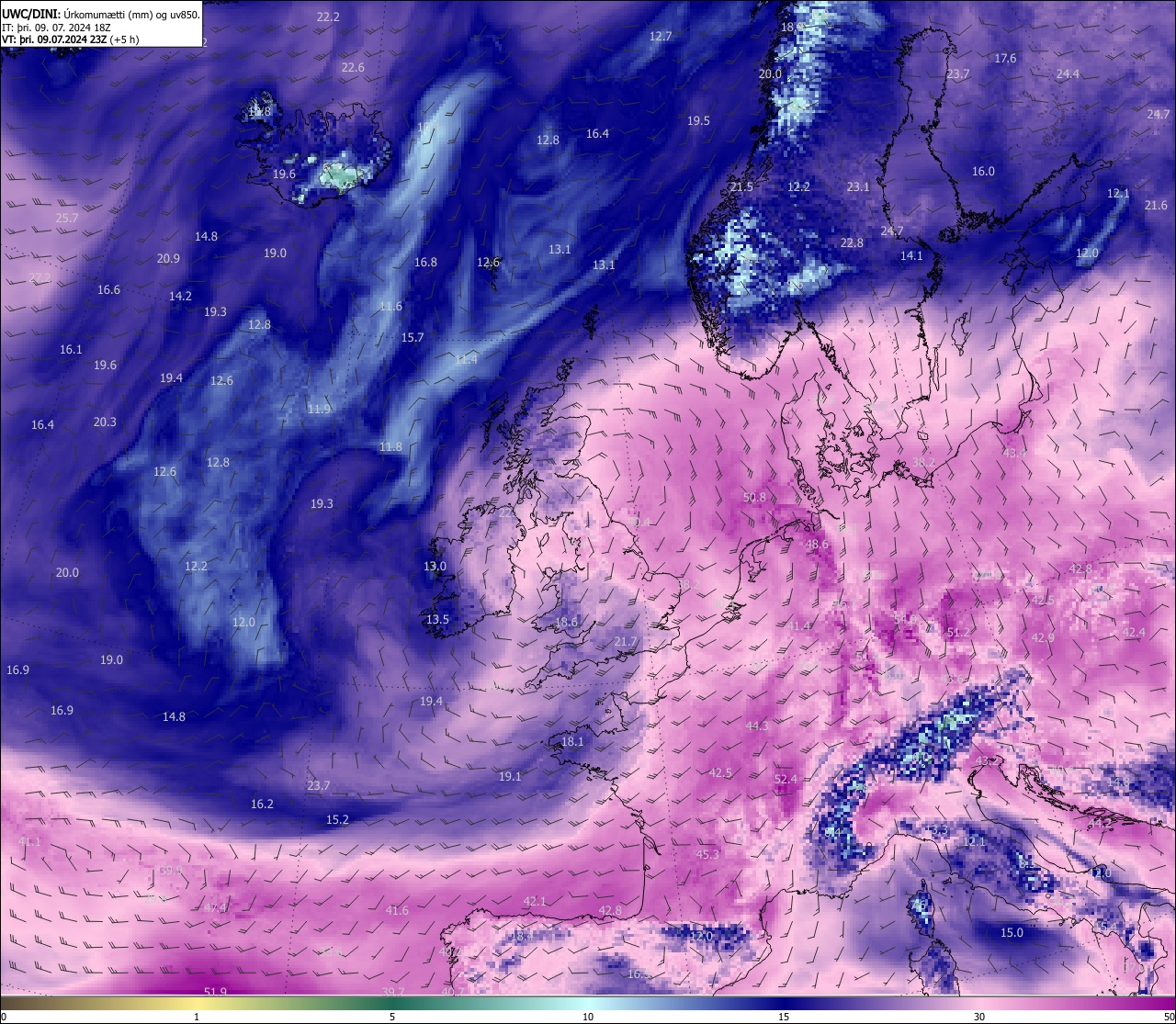Click the 51.2 value label
1176x1024 pixels.
(x=958, y=632)
